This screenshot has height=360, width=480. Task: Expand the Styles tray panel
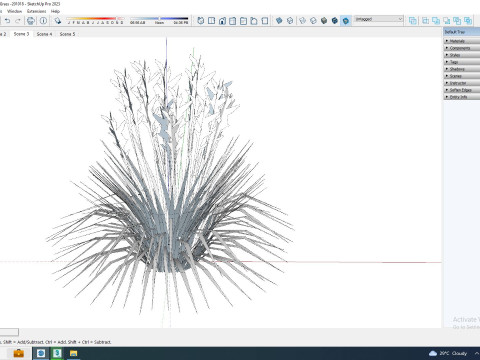(x=462, y=55)
